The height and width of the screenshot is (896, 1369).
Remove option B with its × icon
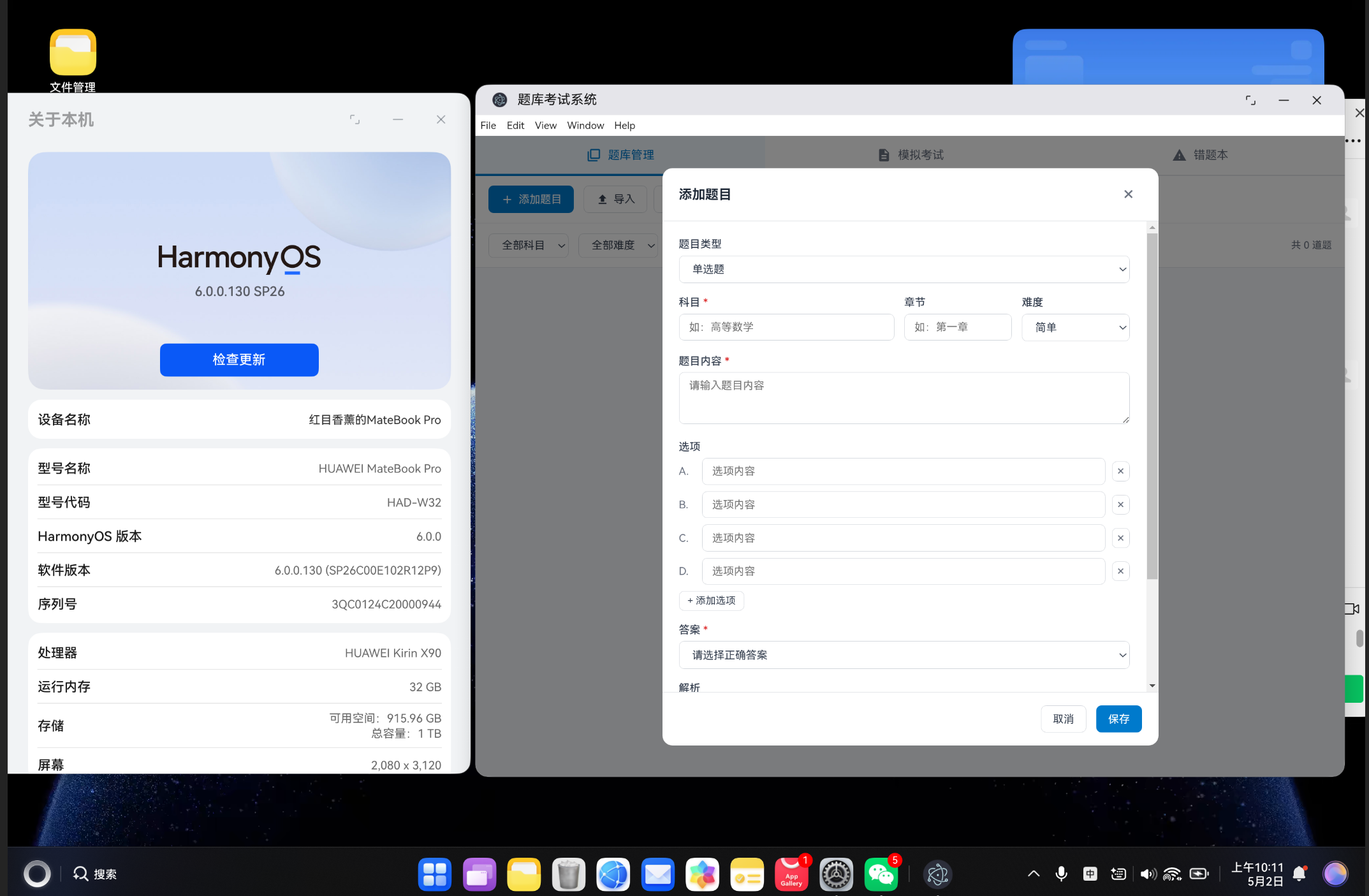[1120, 504]
